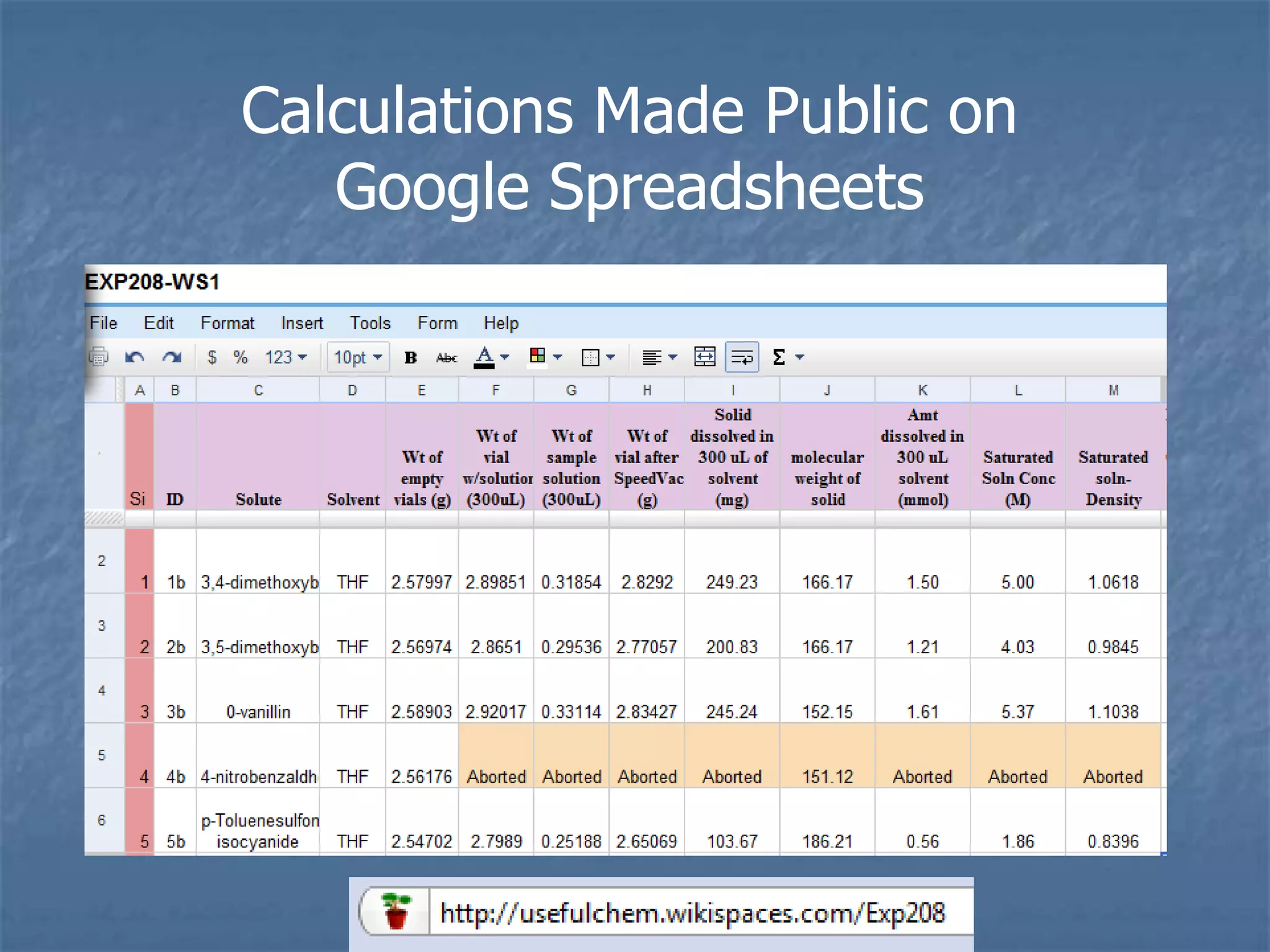Apply percent format
This screenshot has width=1270, height=952.
click(241, 357)
